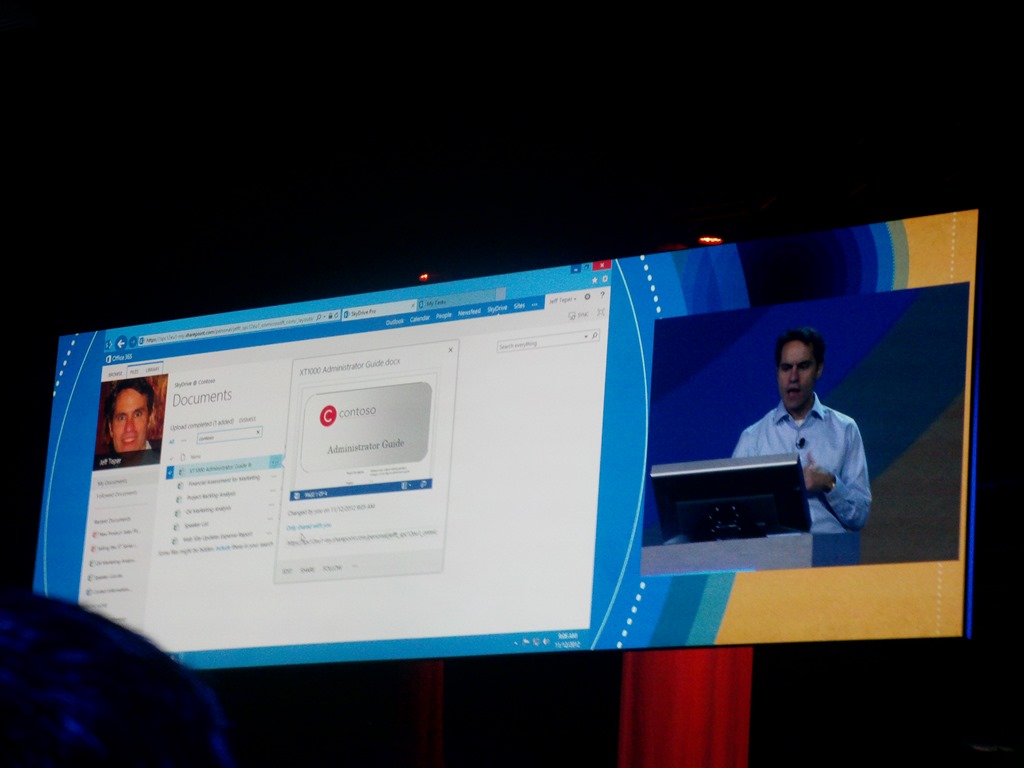Open Newsfeed in the top navigation
The width and height of the screenshot is (1024, 768).
tap(469, 311)
